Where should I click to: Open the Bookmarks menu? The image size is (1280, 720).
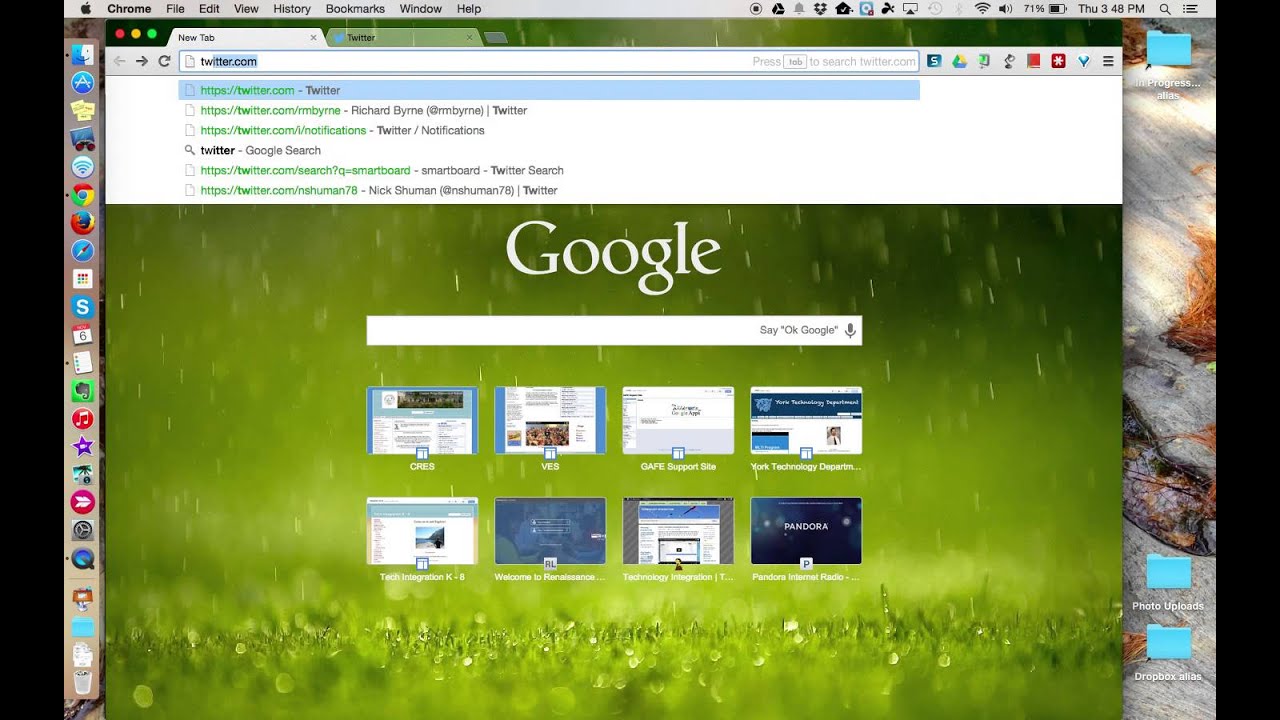point(355,9)
